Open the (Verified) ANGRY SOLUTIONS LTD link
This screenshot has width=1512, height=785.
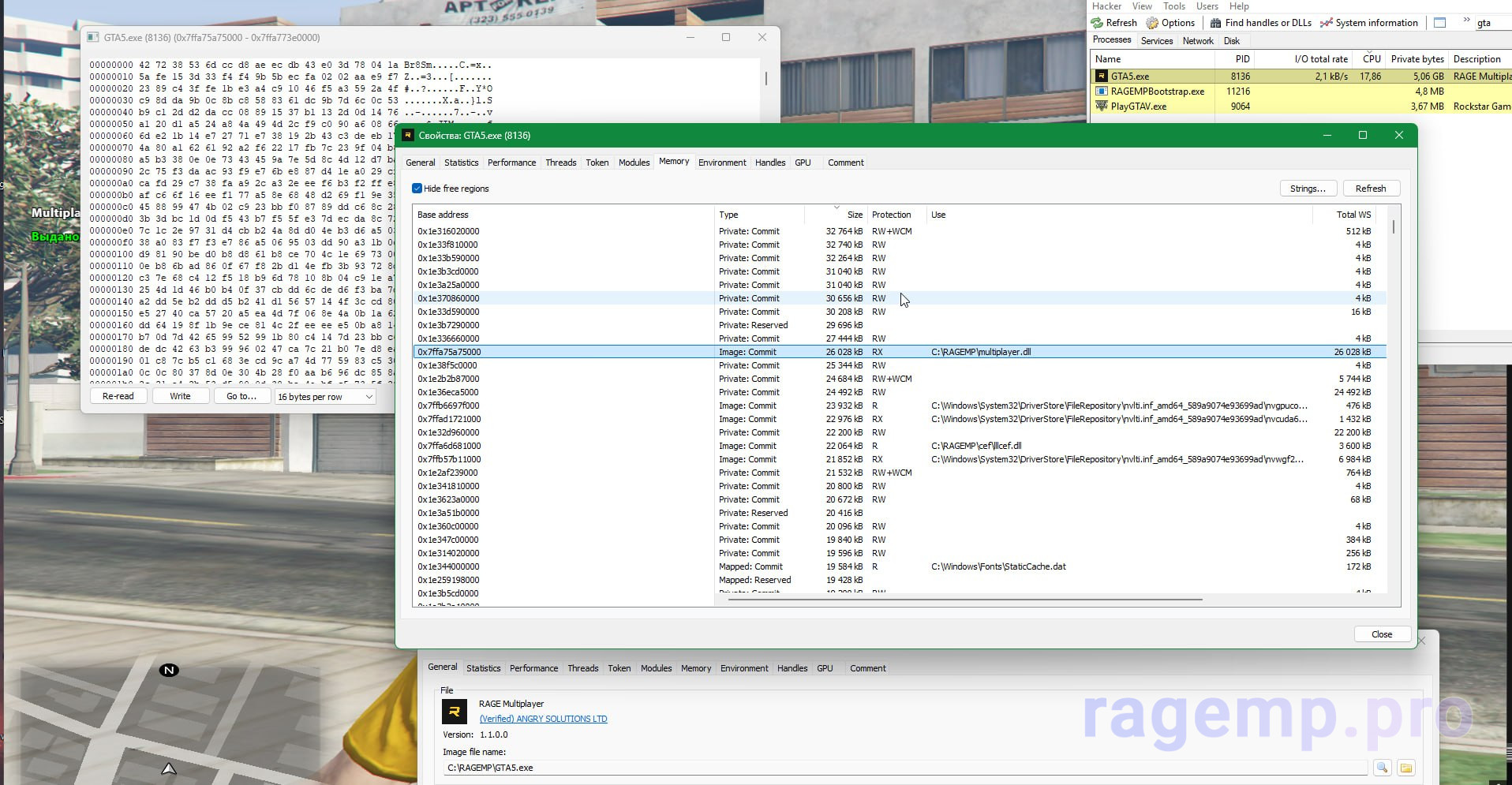click(x=544, y=719)
